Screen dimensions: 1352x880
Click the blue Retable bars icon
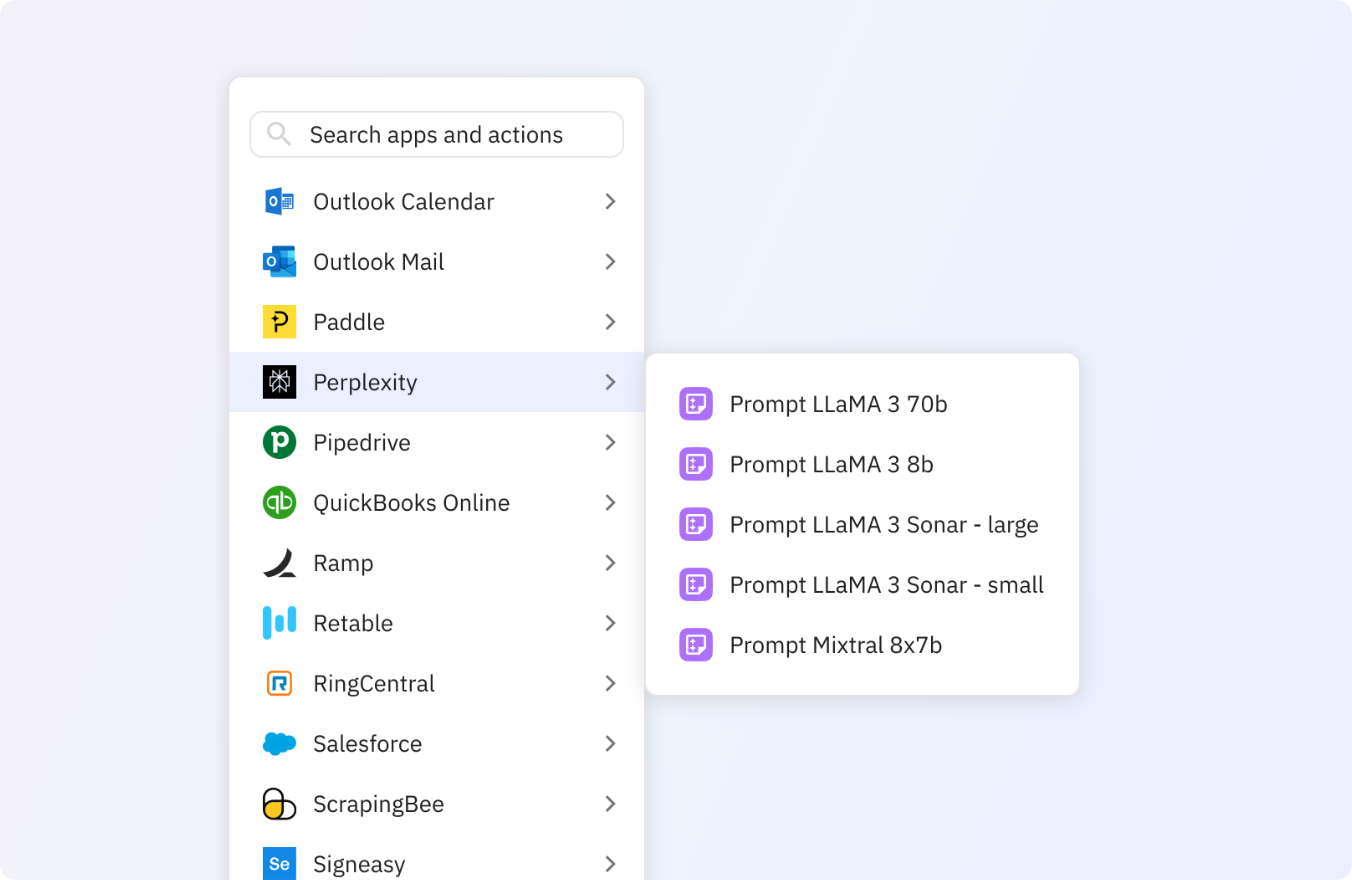(279, 623)
